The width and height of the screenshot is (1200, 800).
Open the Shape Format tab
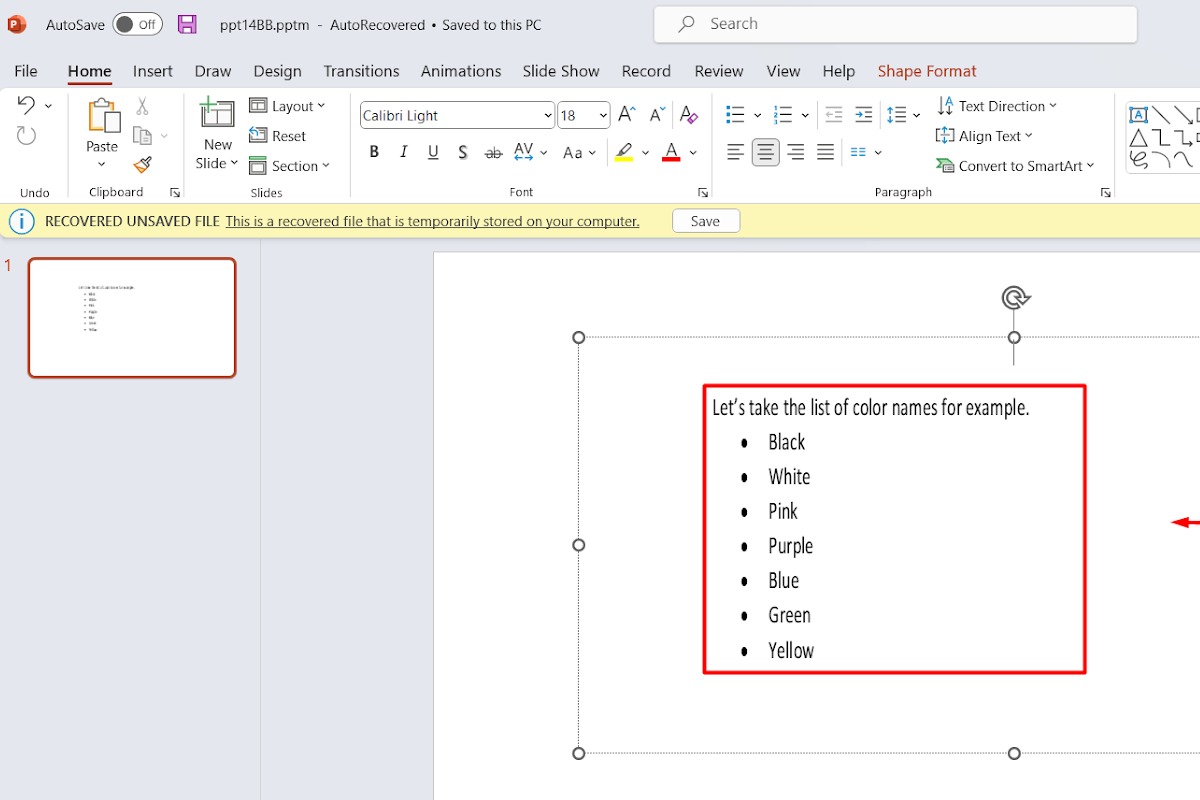[x=927, y=71]
